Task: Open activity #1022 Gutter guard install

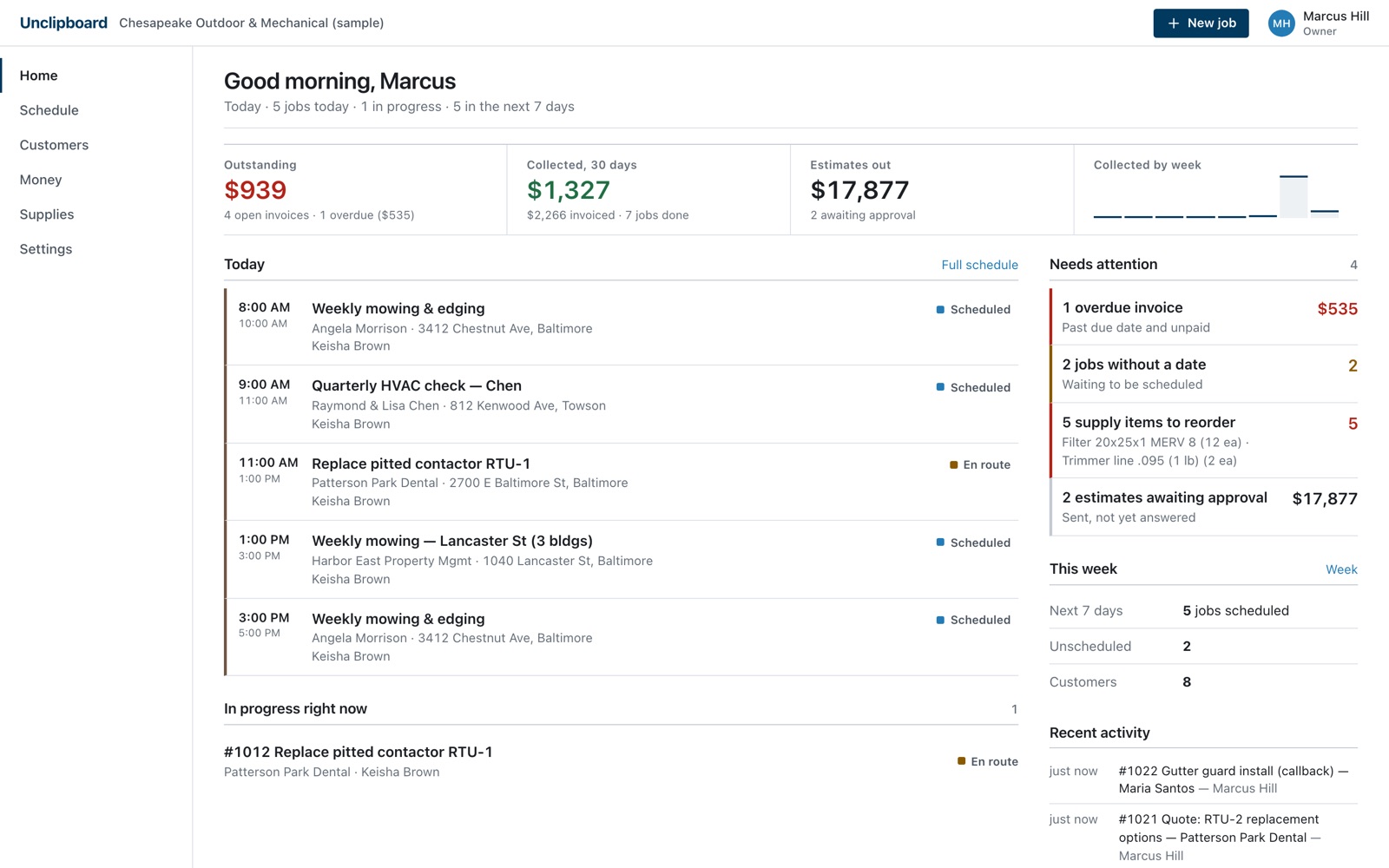Action: tap(1204, 779)
